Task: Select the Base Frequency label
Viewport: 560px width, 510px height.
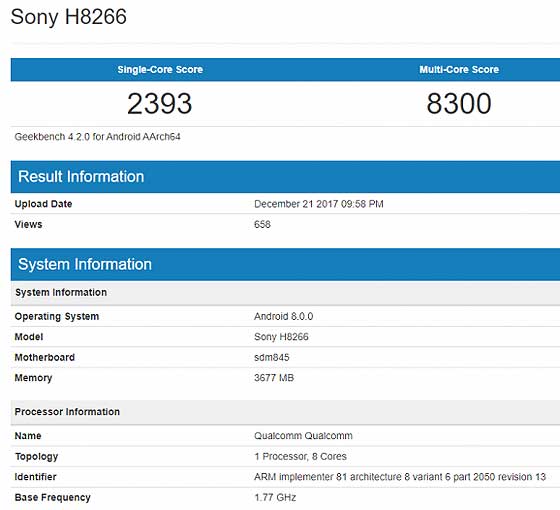Action: tap(52, 498)
